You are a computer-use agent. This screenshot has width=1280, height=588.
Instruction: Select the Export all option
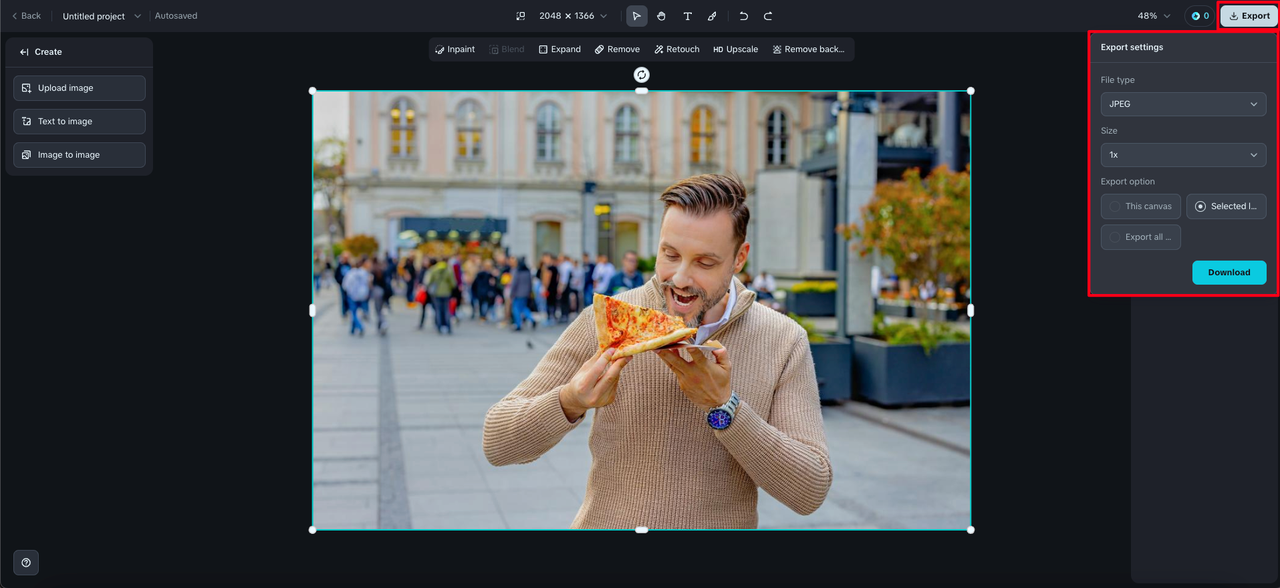[x=1140, y=237]
